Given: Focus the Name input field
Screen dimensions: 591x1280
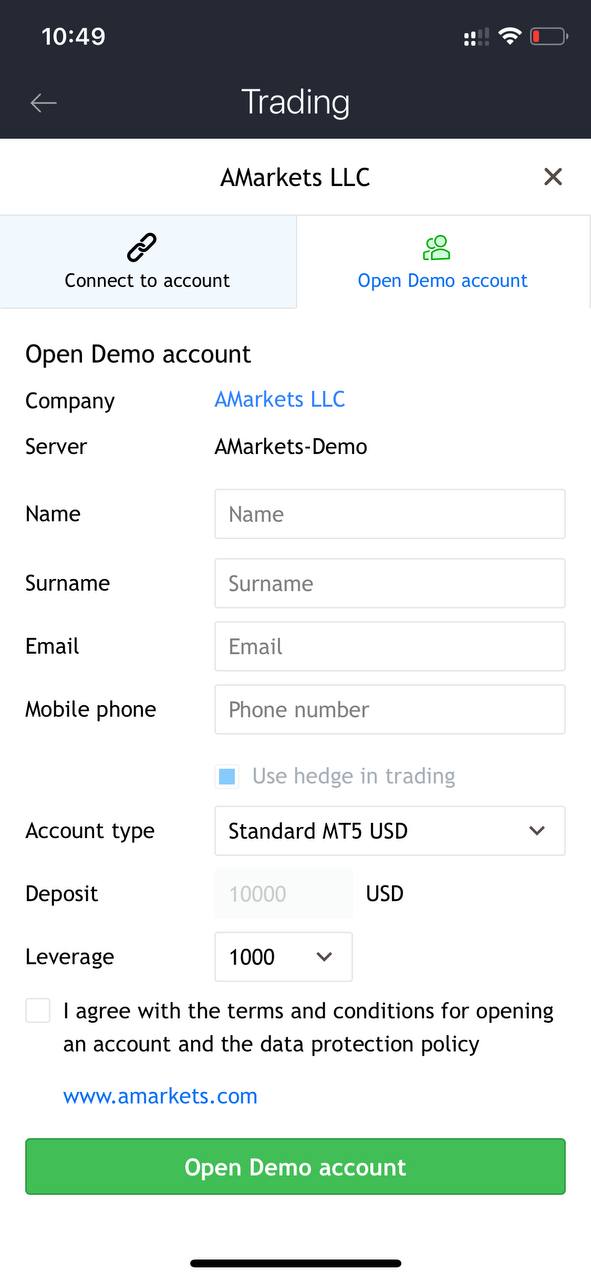Looking at the screenshot, I should (x=390, y=514).
